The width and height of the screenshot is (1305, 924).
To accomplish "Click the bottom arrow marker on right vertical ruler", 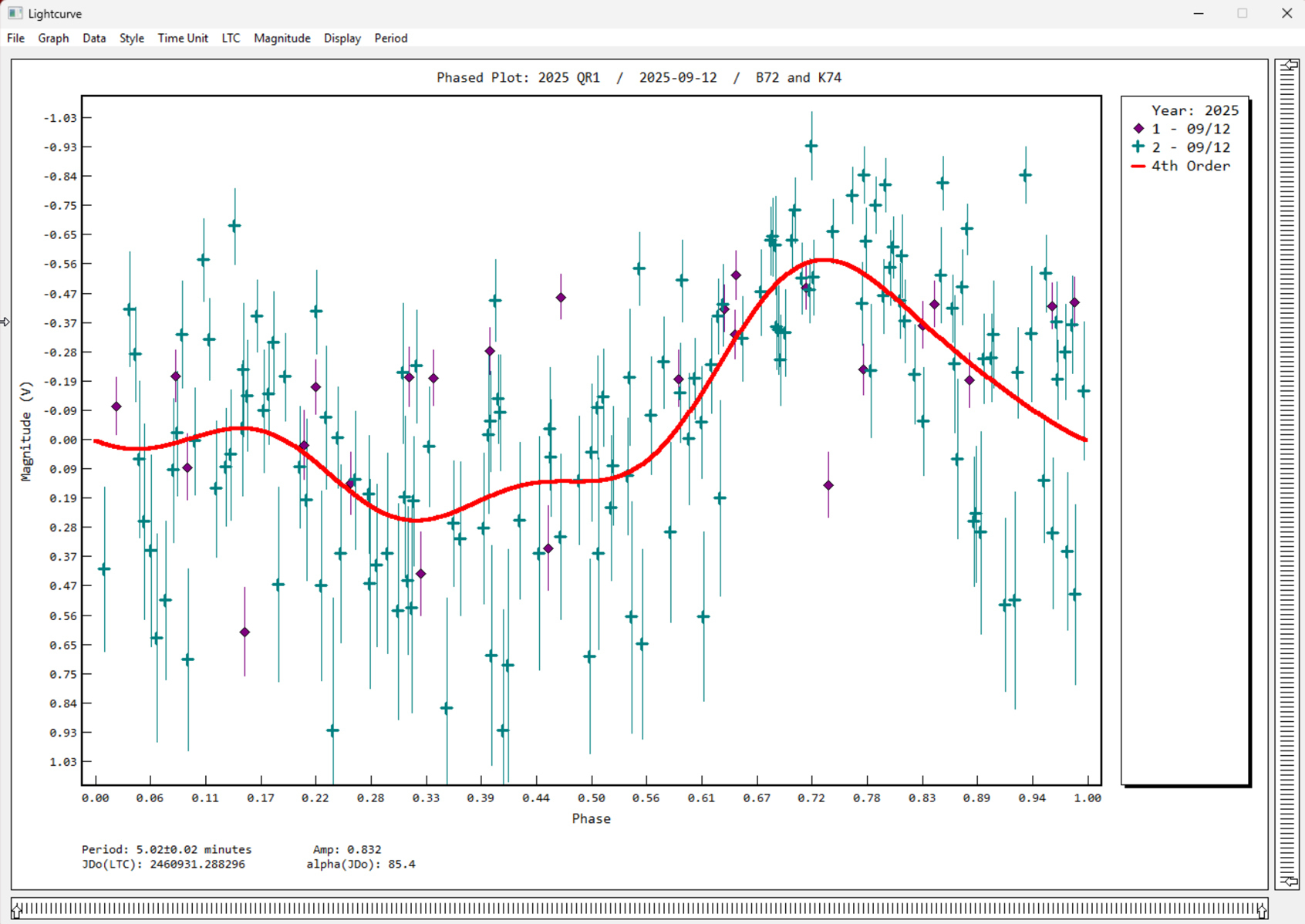I will pyautogui.click(x=1288, y=881).
